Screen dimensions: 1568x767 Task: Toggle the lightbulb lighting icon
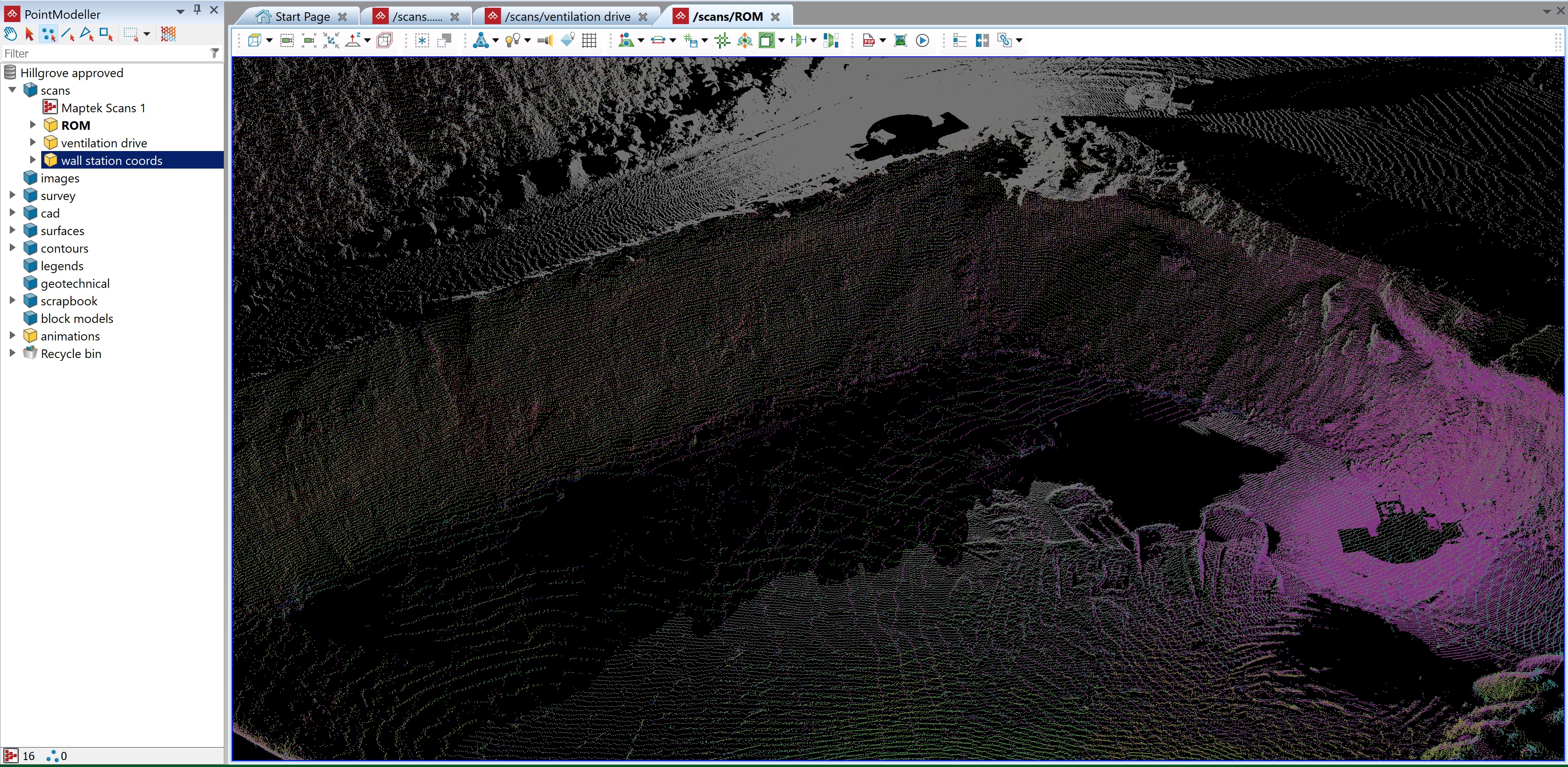512,41
